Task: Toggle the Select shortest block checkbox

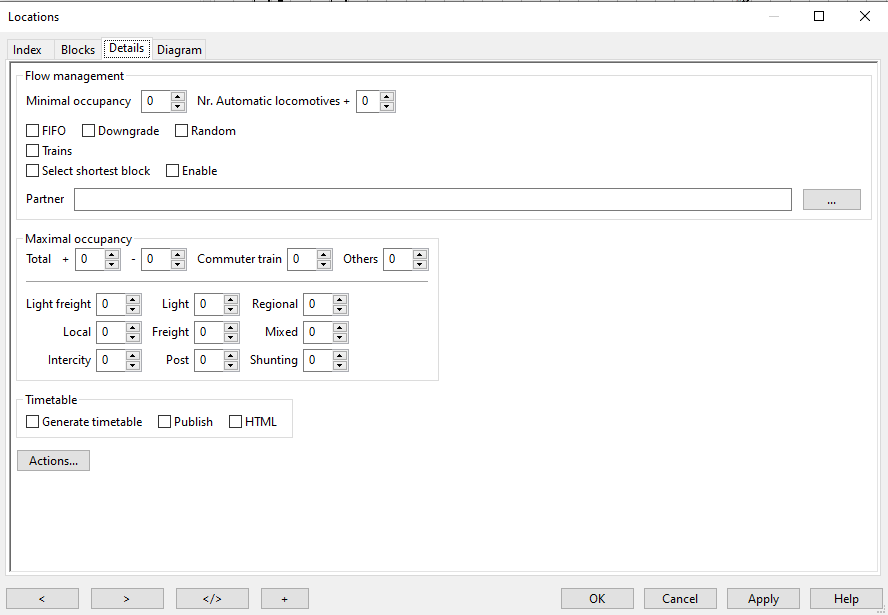Action: [x=33, y=171]
